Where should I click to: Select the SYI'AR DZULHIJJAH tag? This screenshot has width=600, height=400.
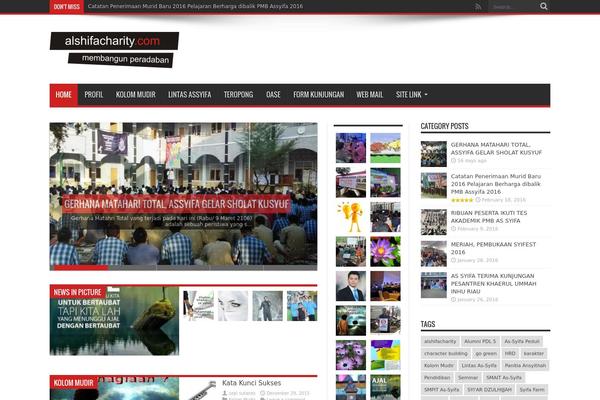click(489, 390)
